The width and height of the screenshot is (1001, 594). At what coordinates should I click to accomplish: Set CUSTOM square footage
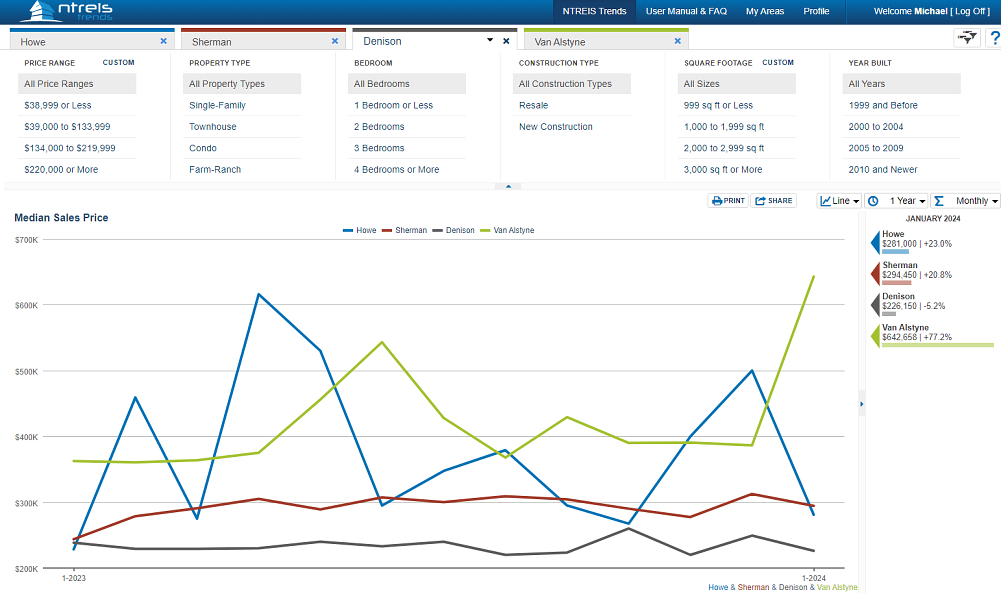click(778, 63)
